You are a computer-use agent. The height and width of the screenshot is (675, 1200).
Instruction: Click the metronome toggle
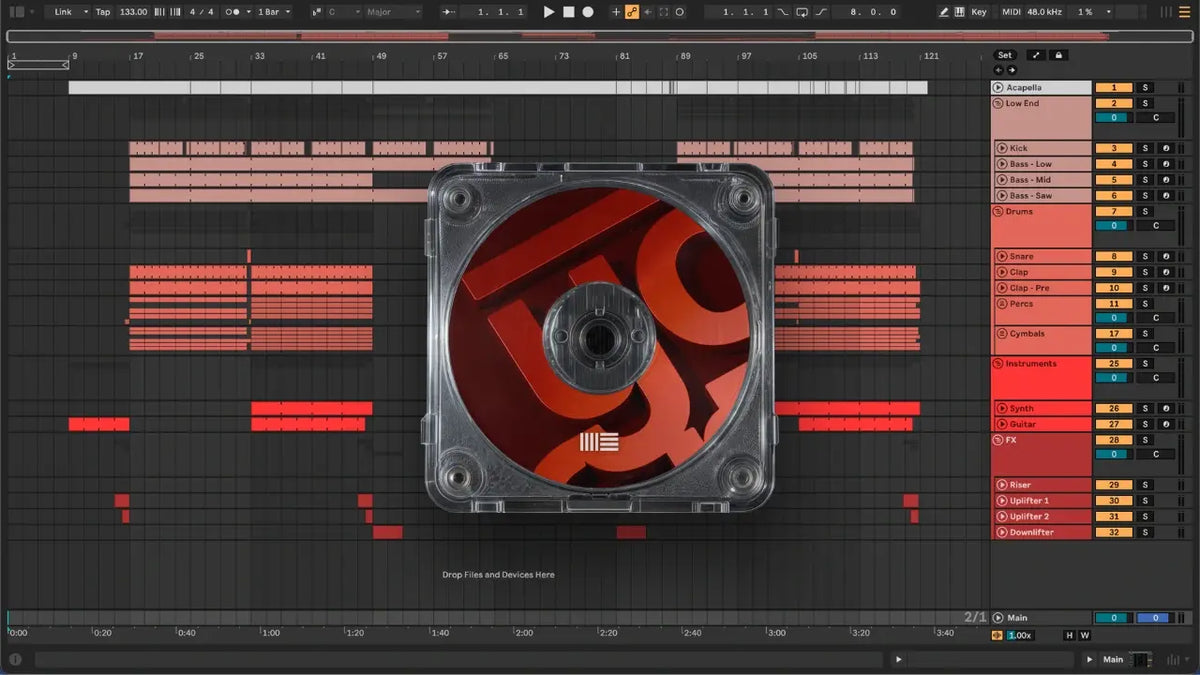[x=233, y=12]
